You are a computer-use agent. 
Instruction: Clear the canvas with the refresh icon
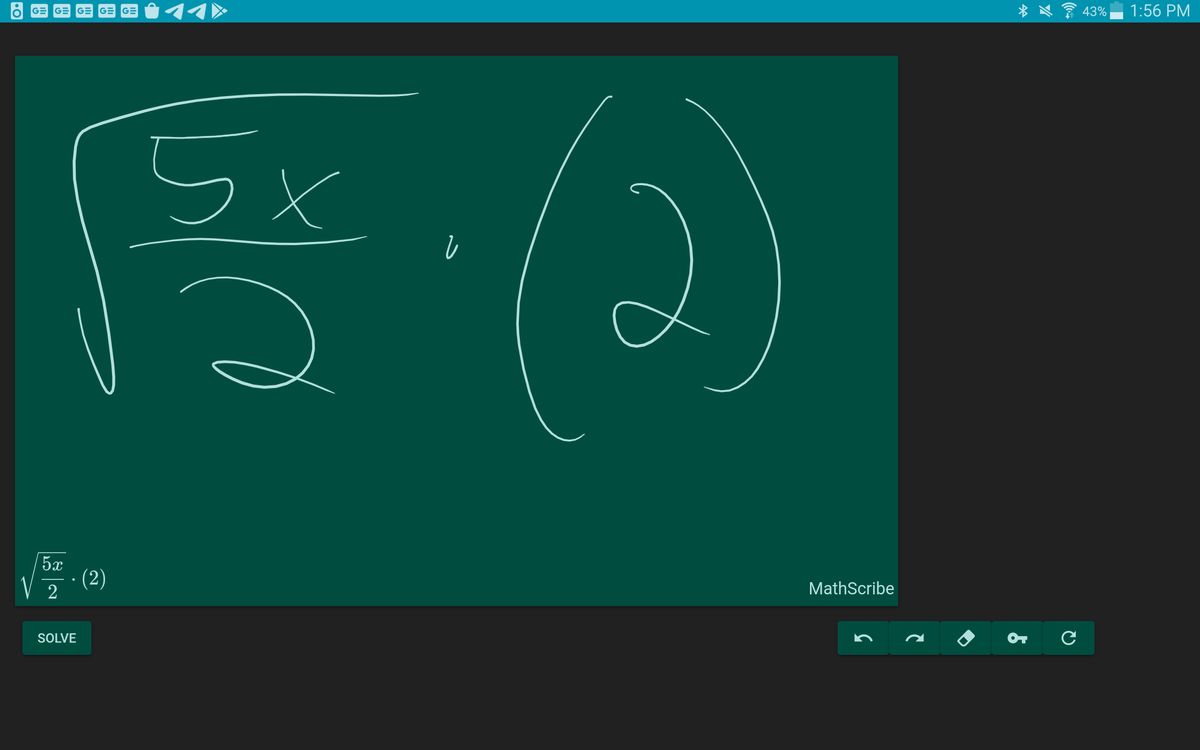tap(1068, 637)
